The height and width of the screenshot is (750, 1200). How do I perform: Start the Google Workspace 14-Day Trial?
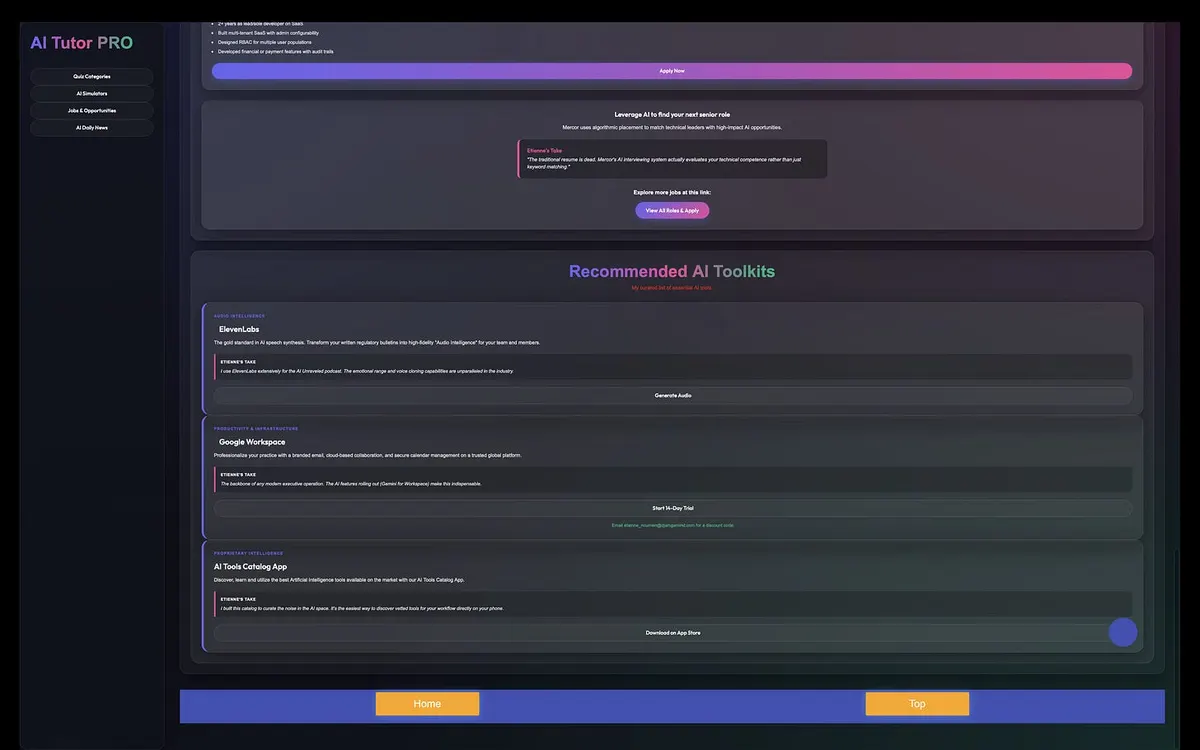pyautogui.click(x=673, y=508)
